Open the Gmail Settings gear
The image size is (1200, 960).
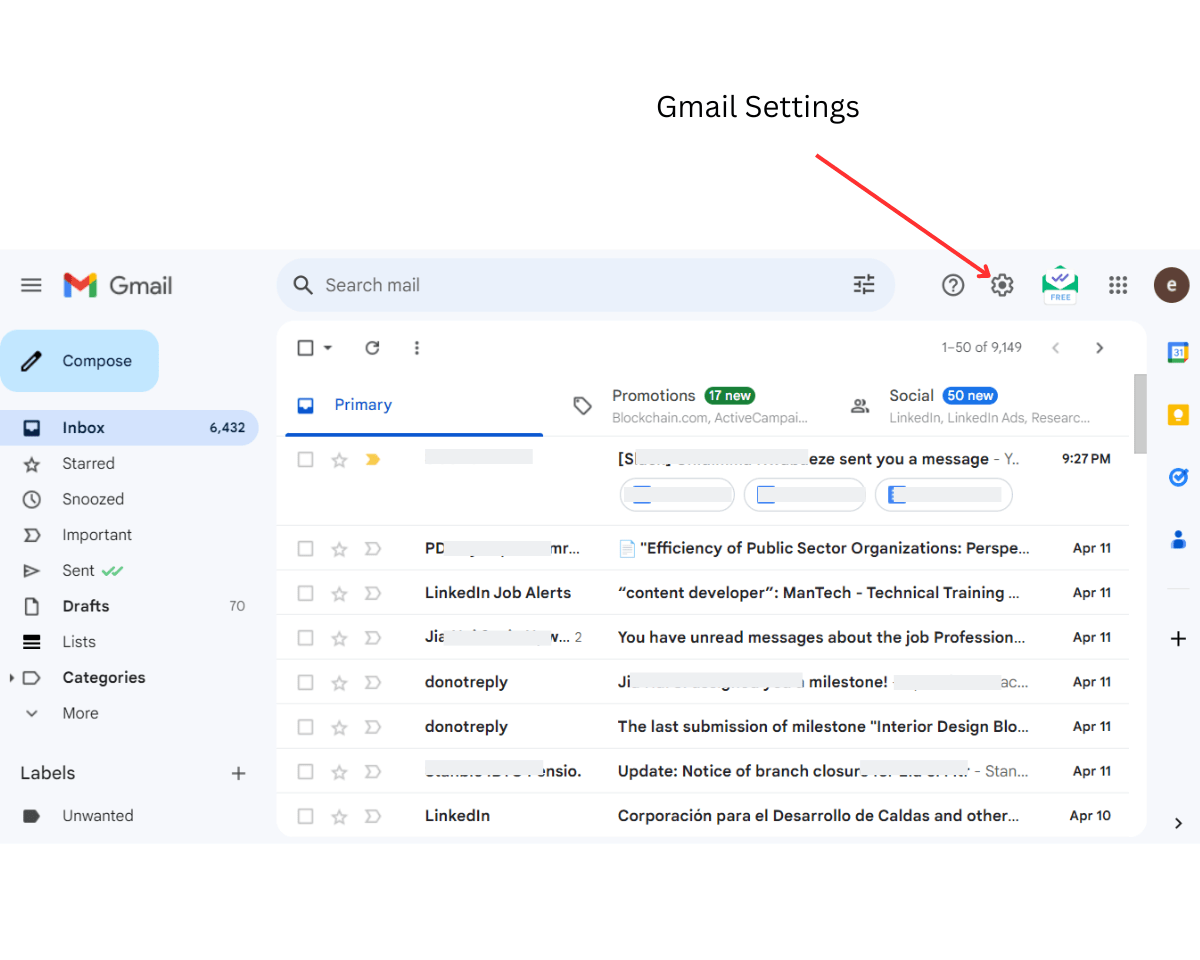tap(1002, 285)
